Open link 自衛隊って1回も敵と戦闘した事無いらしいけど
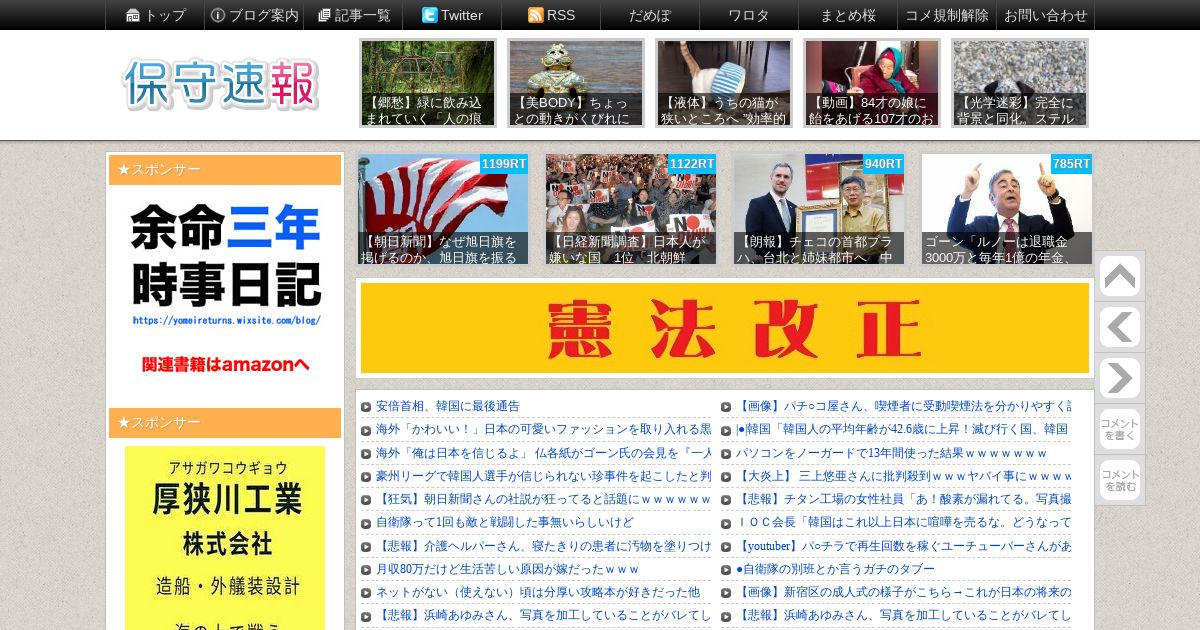The image size is (1200, 630). pyautogui.click(x=505, y=522)
